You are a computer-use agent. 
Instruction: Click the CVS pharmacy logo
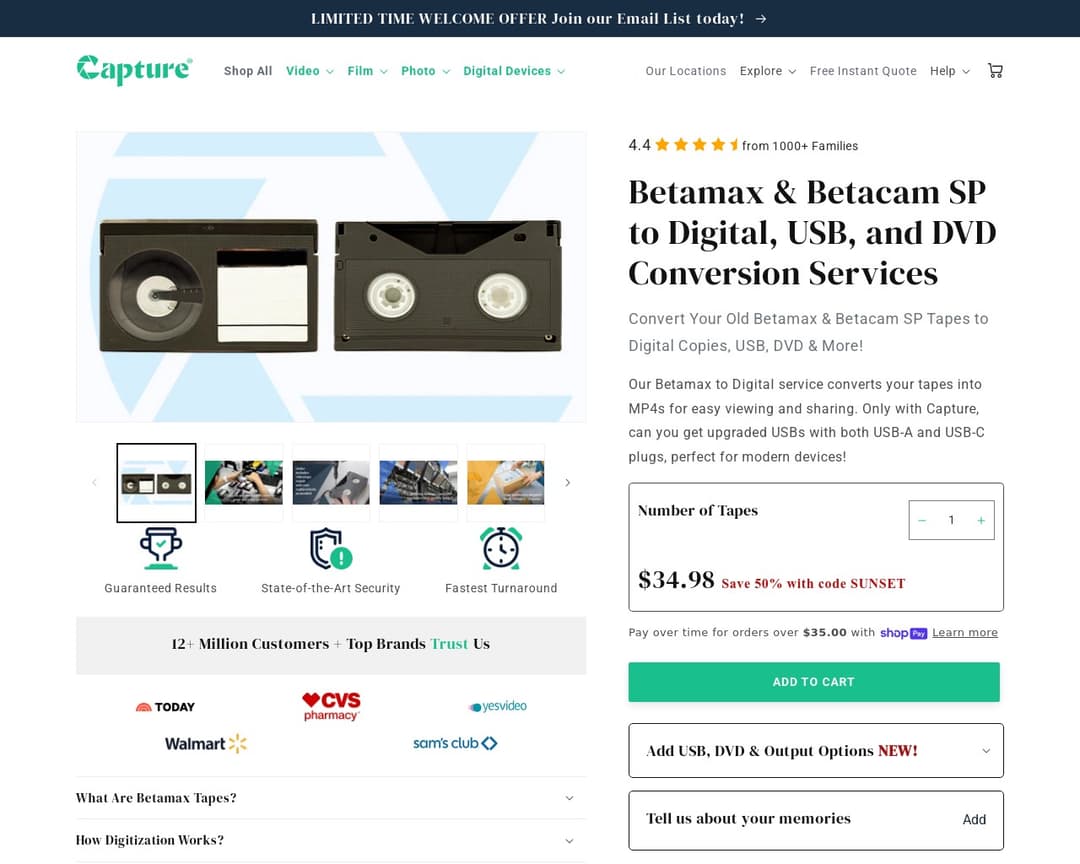(330, 705)
